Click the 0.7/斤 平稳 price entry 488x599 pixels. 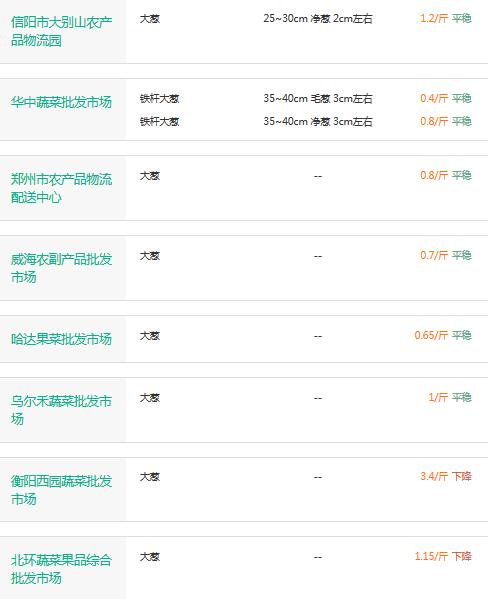pos(446,255)
